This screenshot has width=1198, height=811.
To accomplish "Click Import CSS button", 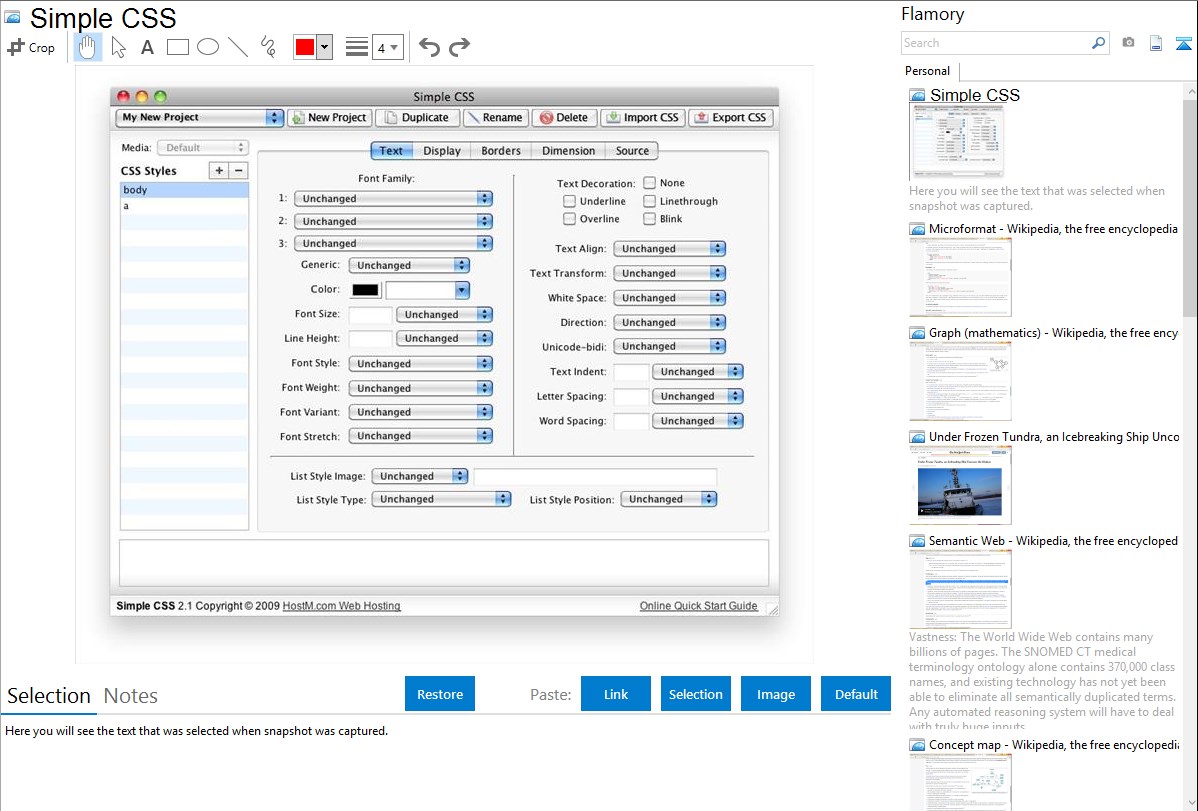I will [x=643, y=117].
